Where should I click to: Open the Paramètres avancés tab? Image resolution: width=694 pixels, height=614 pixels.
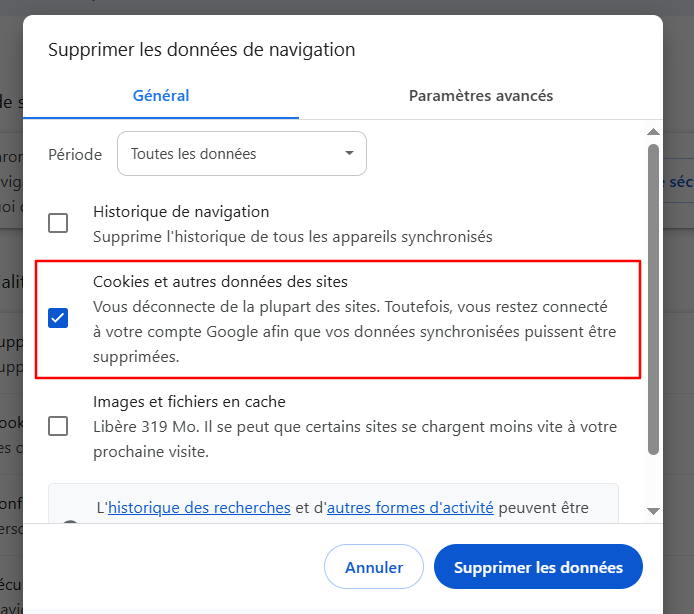pyautogui.click(x=481, y=96)
